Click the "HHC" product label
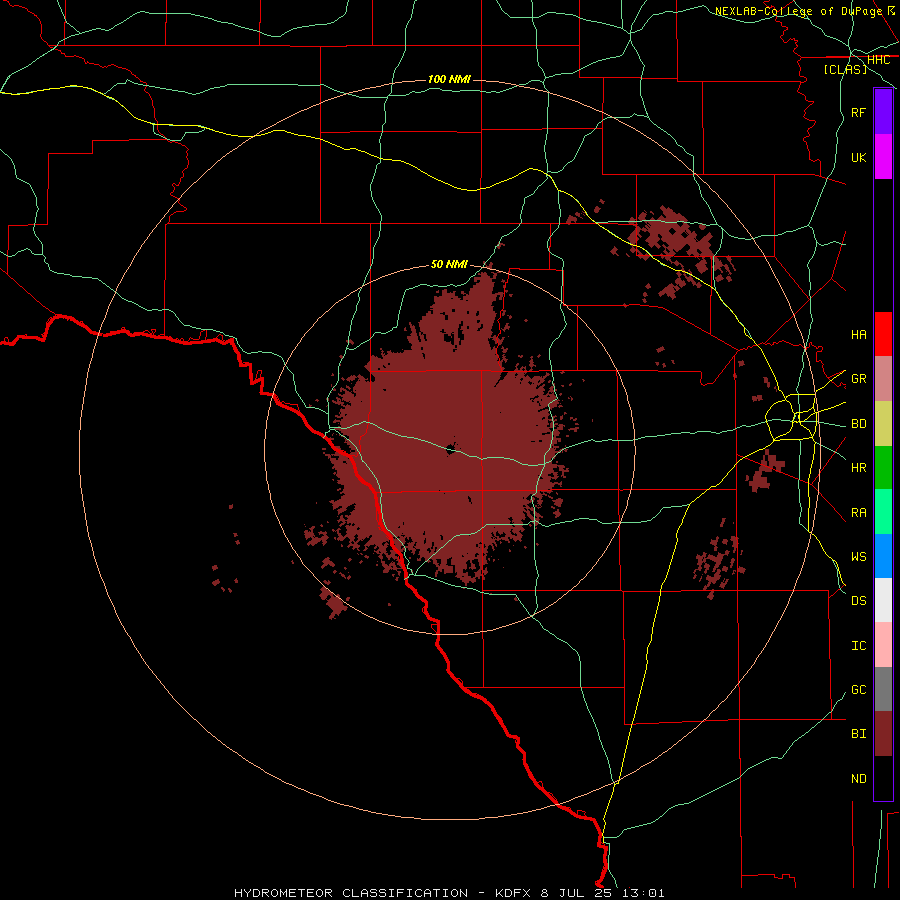This screenshot has height=900, width=900. pos(879,60)
